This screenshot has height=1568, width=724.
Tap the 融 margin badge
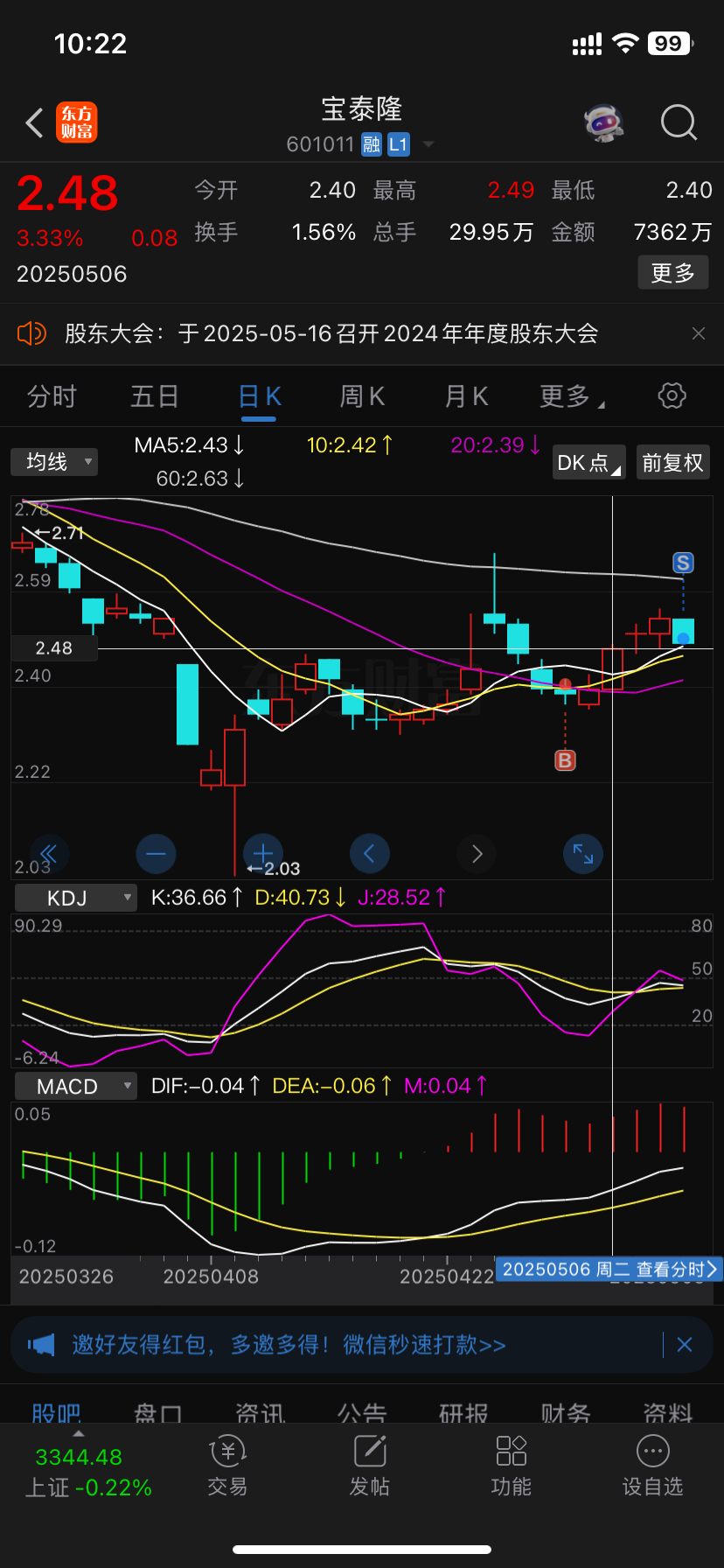click(x=372, y=144)
